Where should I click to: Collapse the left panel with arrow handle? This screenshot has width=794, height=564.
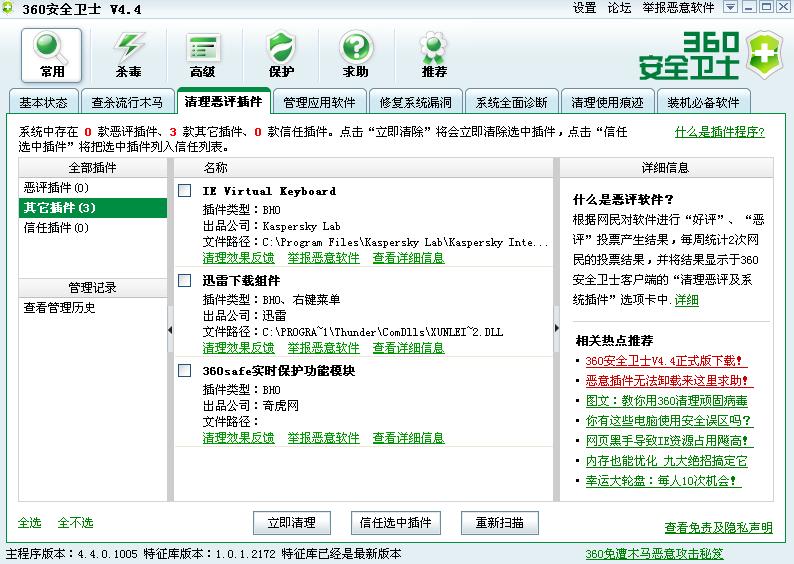pyautogui.click(x=170, y=330)
